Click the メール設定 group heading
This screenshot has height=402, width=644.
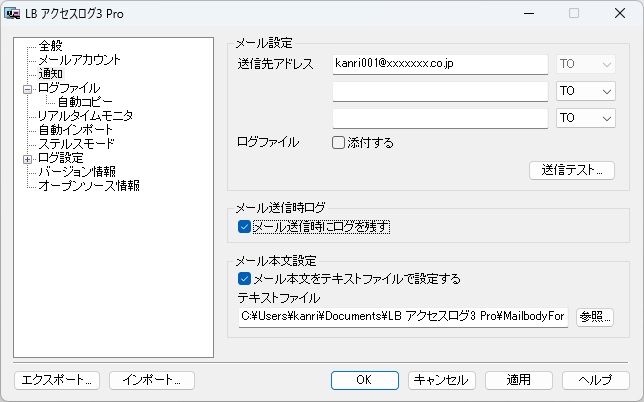click(264, 43)
